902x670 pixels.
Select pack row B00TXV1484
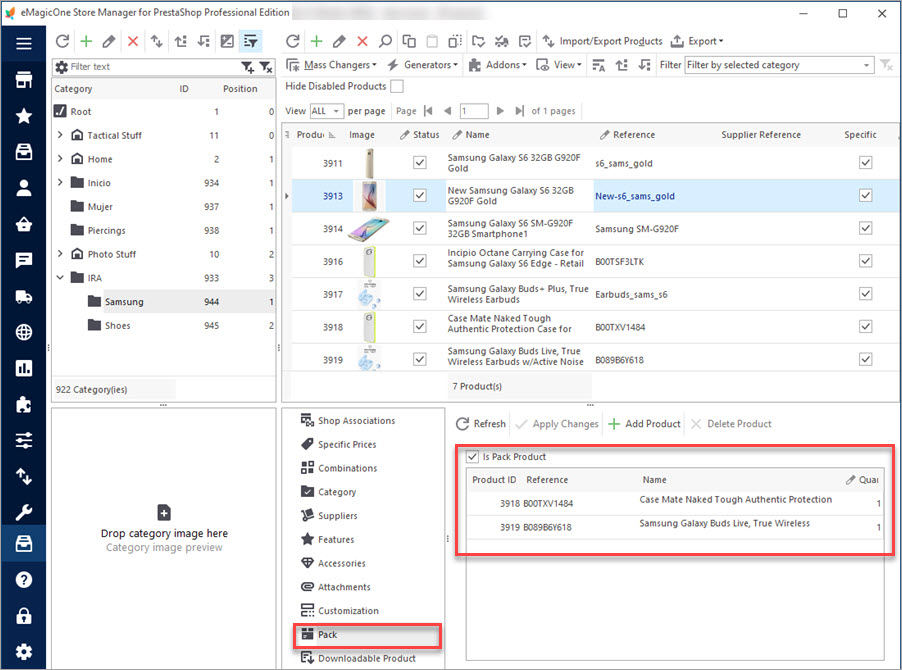coord(674,503)
